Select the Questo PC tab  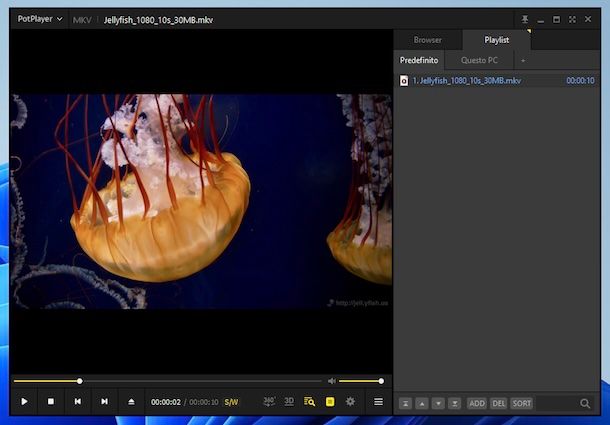[479, 60]
